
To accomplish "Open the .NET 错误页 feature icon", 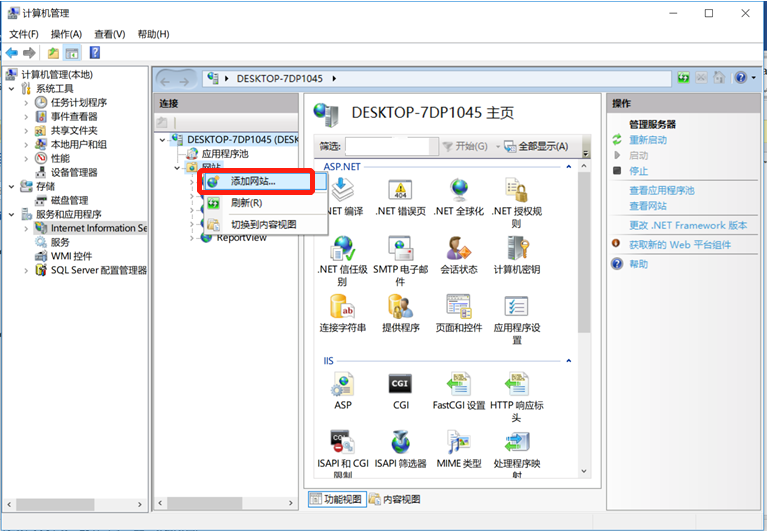I will (401, 190).
